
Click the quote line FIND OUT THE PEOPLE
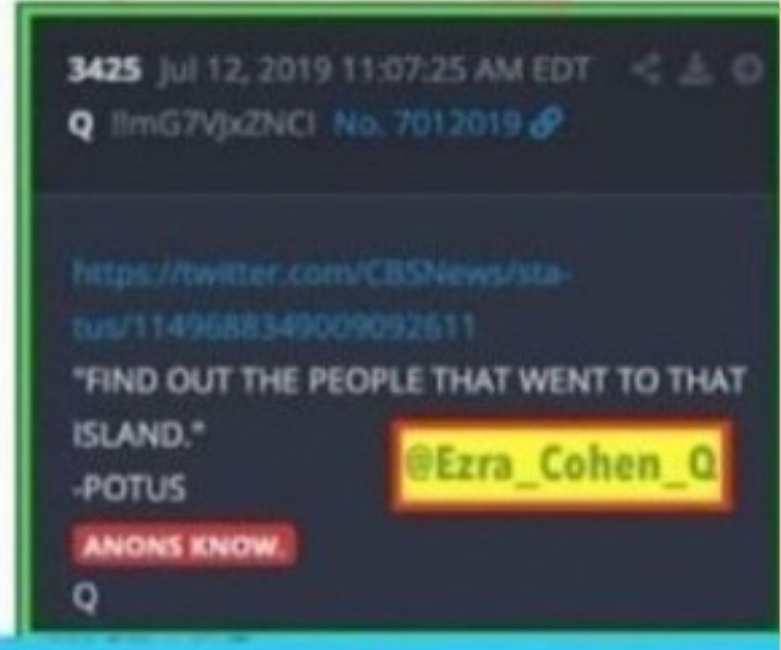(409, 381)
